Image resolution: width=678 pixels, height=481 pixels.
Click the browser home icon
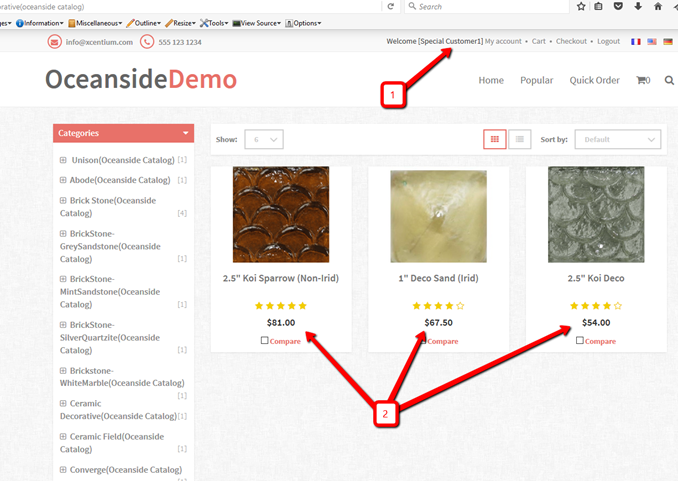coord(658,6)
